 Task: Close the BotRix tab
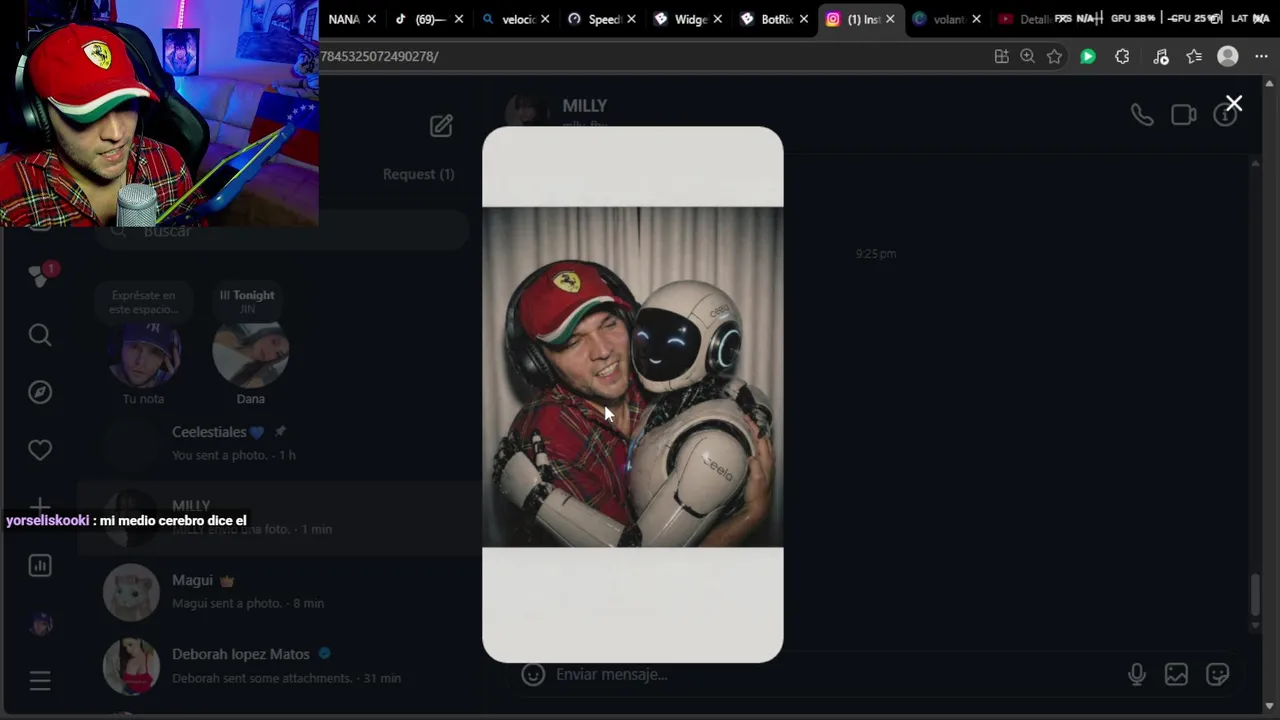coord(804,19)
